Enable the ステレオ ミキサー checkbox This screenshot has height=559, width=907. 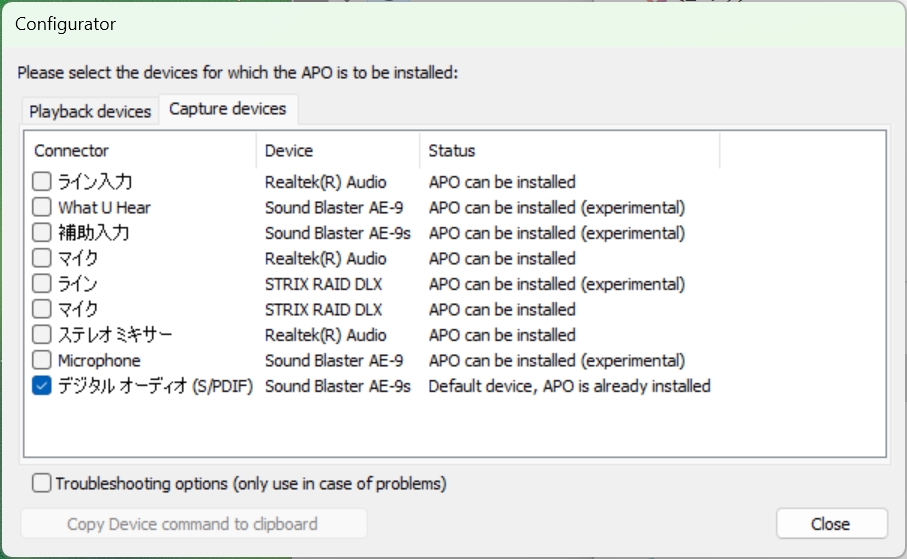41,335
